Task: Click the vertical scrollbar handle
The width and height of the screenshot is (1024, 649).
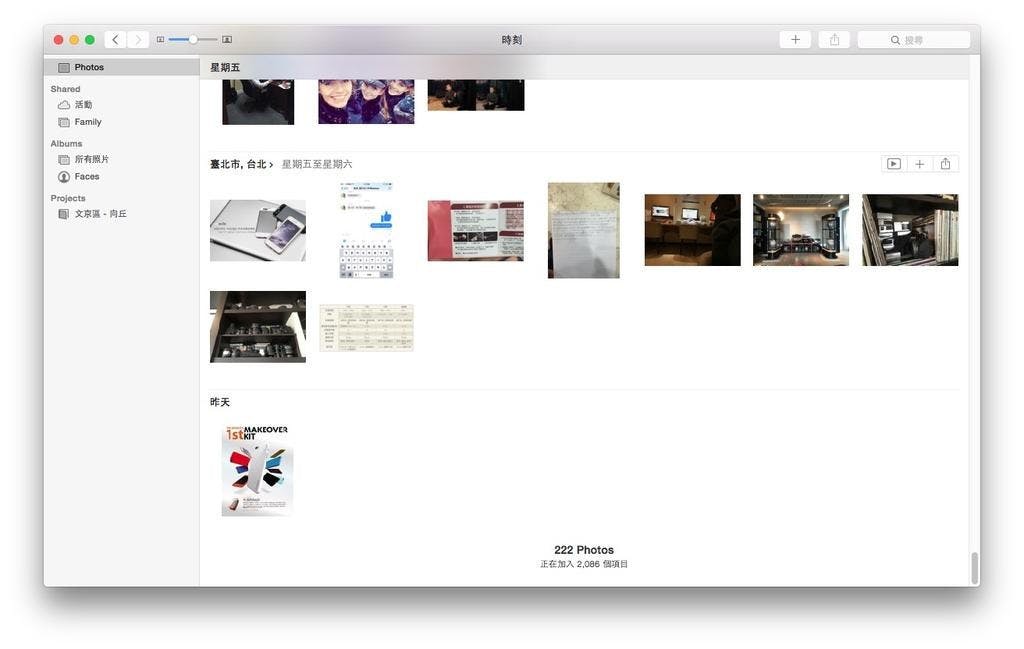Action: point(975,569)
